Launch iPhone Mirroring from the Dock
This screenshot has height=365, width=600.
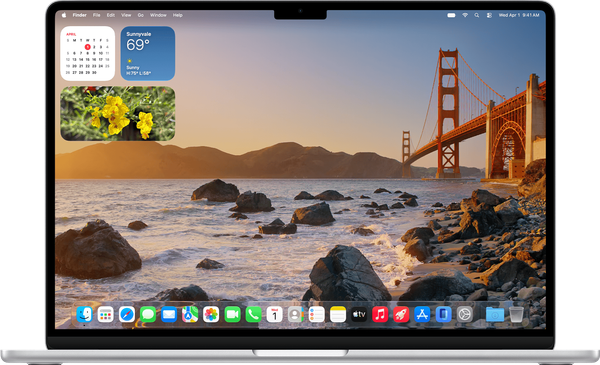point(443,314)
